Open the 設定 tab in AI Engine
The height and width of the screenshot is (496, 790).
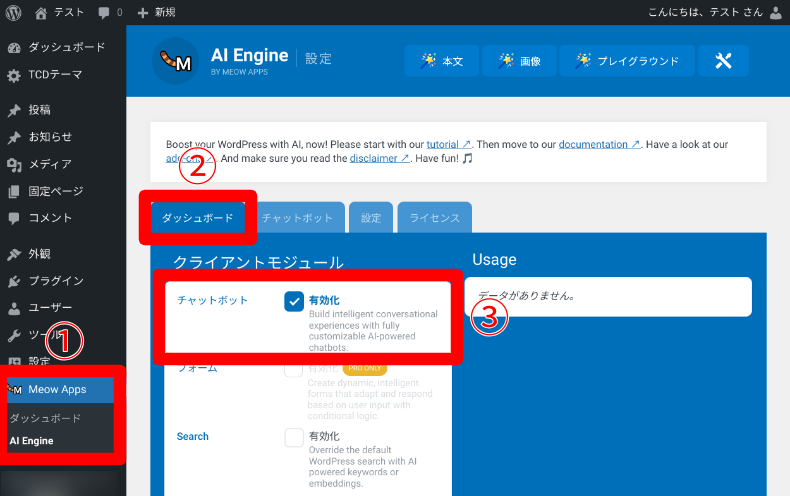[x=371, y=218]
